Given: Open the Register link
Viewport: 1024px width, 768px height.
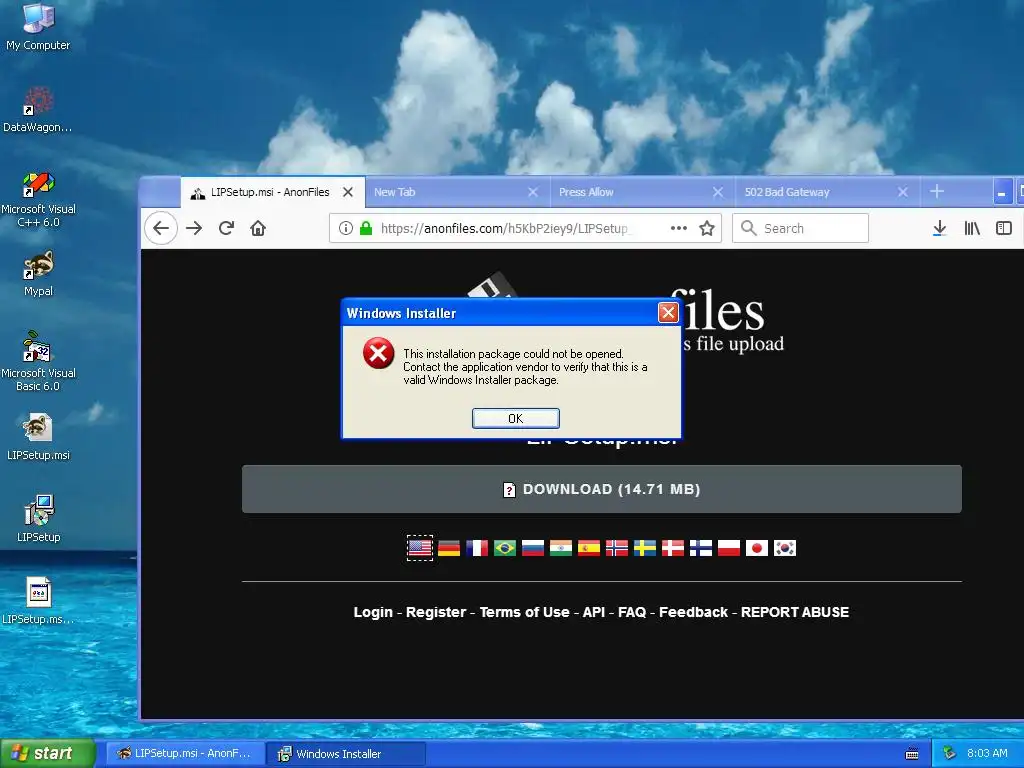Looking at the screenshot, I should point(436,612).
